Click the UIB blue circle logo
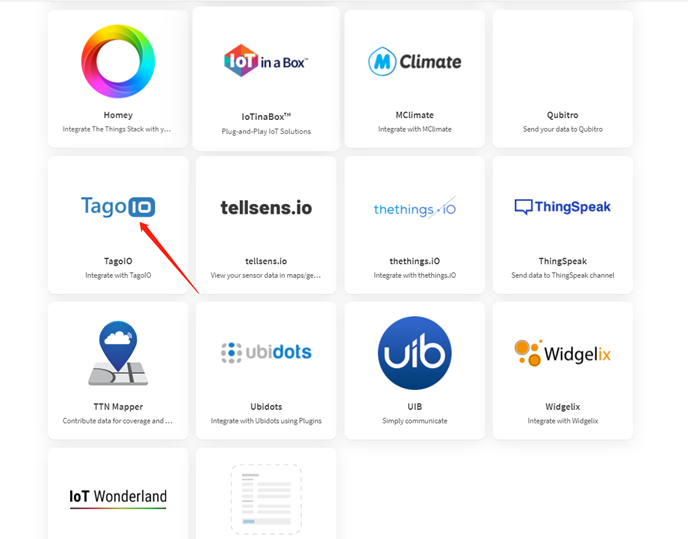Image resolution: width=688 pixels, height=539 pixels. (415, 353)
